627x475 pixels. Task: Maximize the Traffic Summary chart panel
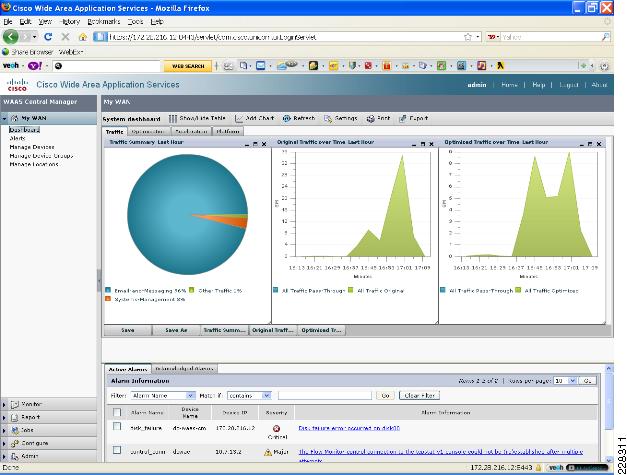[256, 144]
